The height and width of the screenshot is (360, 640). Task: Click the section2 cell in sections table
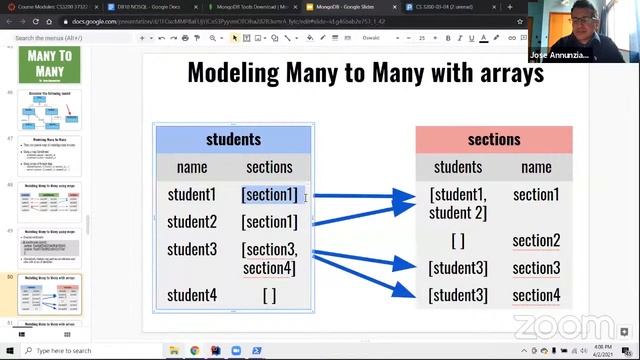pyautogui.click(x=536, y=241)
